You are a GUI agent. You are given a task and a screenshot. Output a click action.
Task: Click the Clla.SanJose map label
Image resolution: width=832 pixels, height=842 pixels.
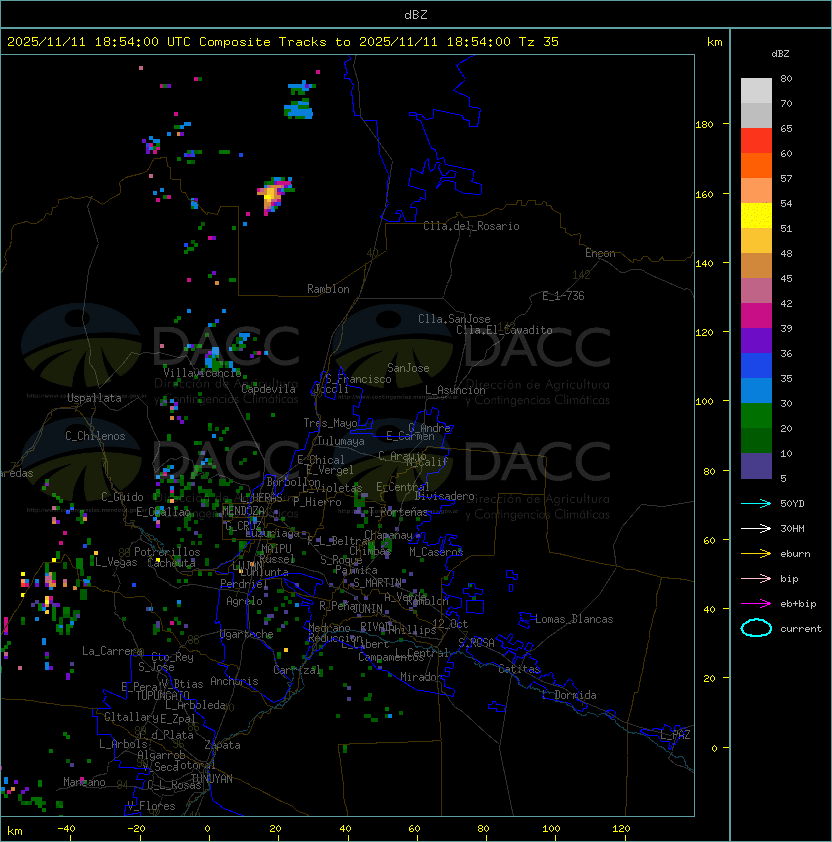(x=454, y=319)
